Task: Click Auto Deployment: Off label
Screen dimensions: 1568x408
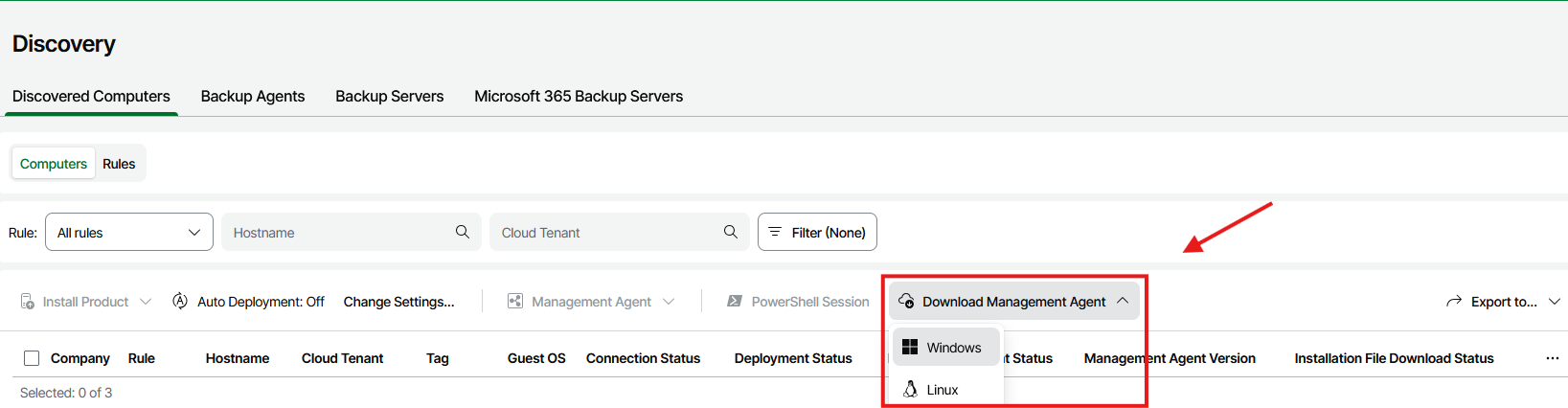Action: point(261,302)
